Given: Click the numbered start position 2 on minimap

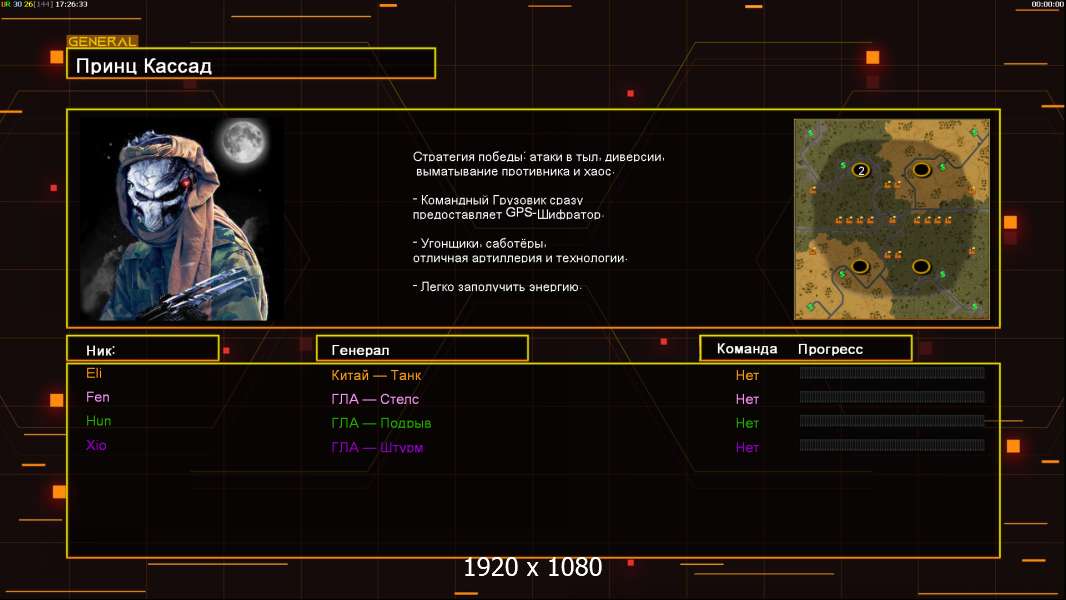Looking at the screenshot, I should coord(861,171).
